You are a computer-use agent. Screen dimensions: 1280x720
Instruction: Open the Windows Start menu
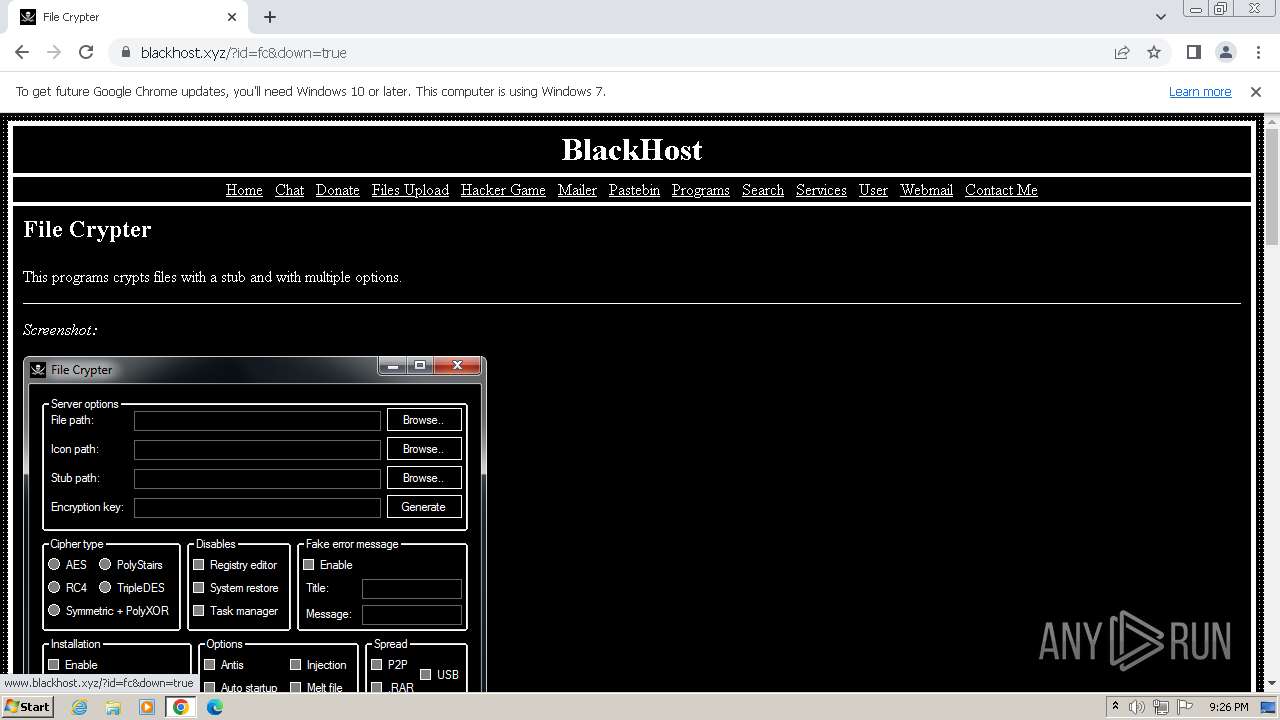coord(28,707)
